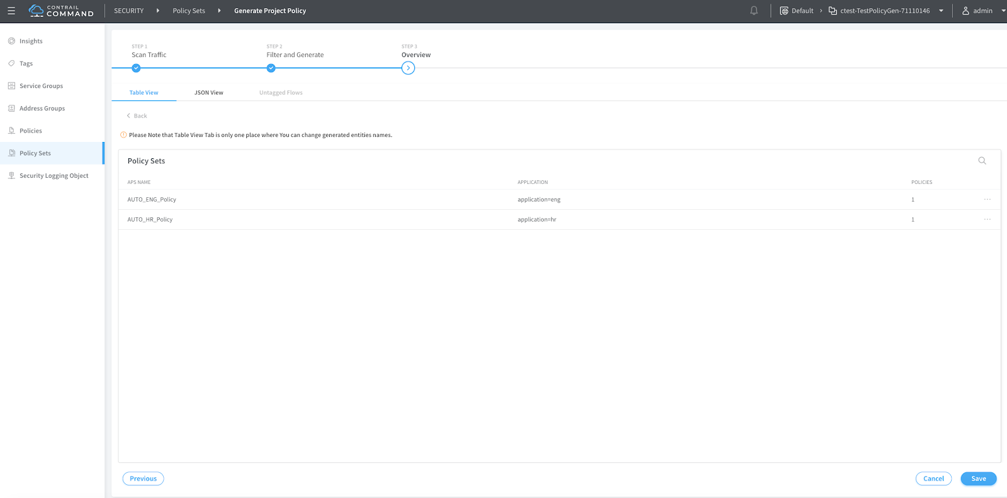
Task: Click the Insights sidebar icon
Action: tap(11, 41)
